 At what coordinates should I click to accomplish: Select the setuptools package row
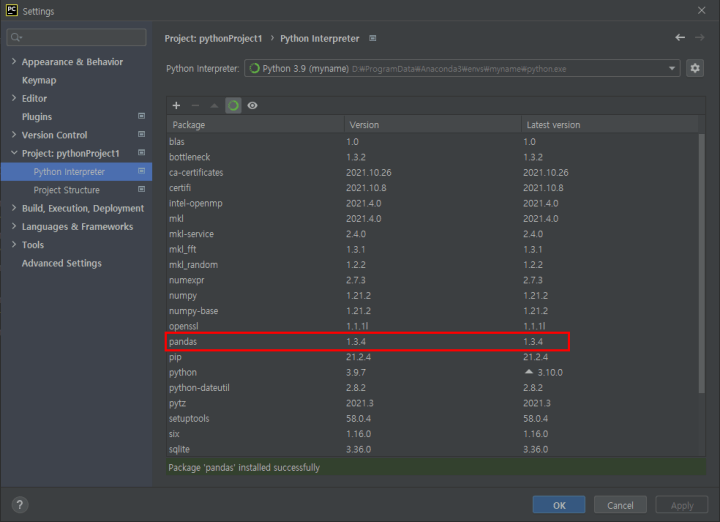point(433,419)
